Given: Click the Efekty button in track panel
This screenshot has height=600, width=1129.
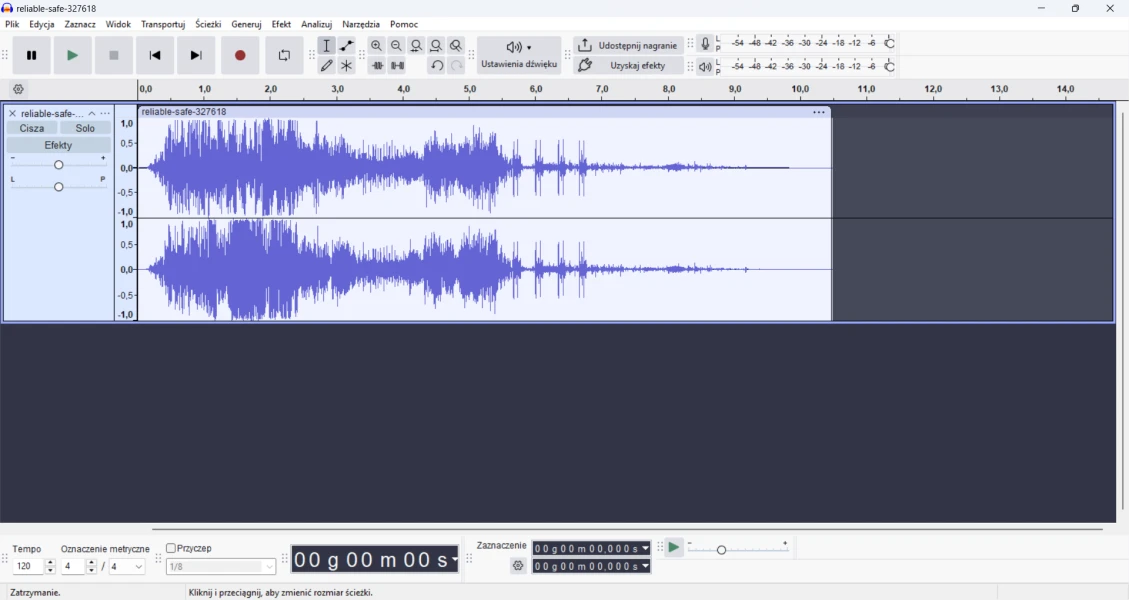Looking at the screenshot, I should pos(58,146).
